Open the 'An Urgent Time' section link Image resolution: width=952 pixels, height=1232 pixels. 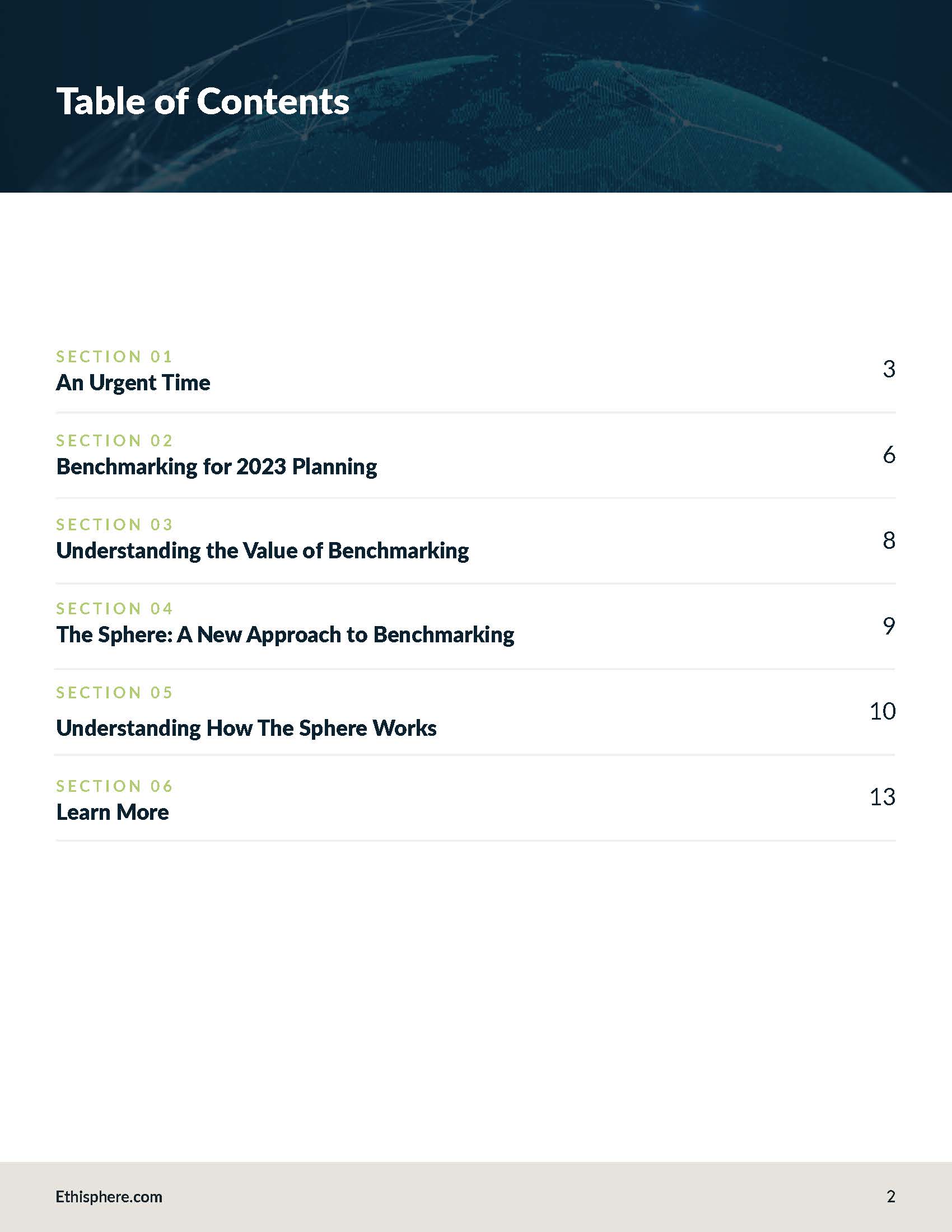point(133,382)
